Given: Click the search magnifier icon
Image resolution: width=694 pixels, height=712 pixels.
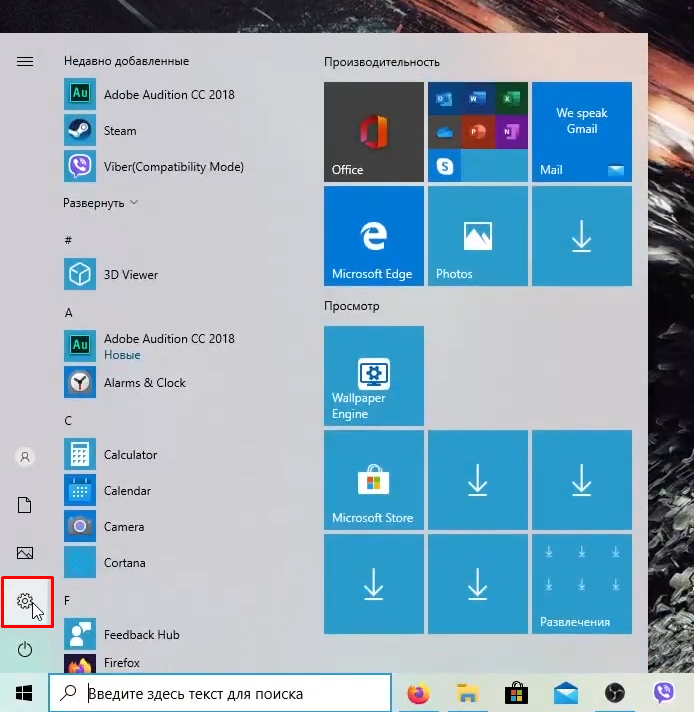Looking at the screenshot, I should pos(69,692).
